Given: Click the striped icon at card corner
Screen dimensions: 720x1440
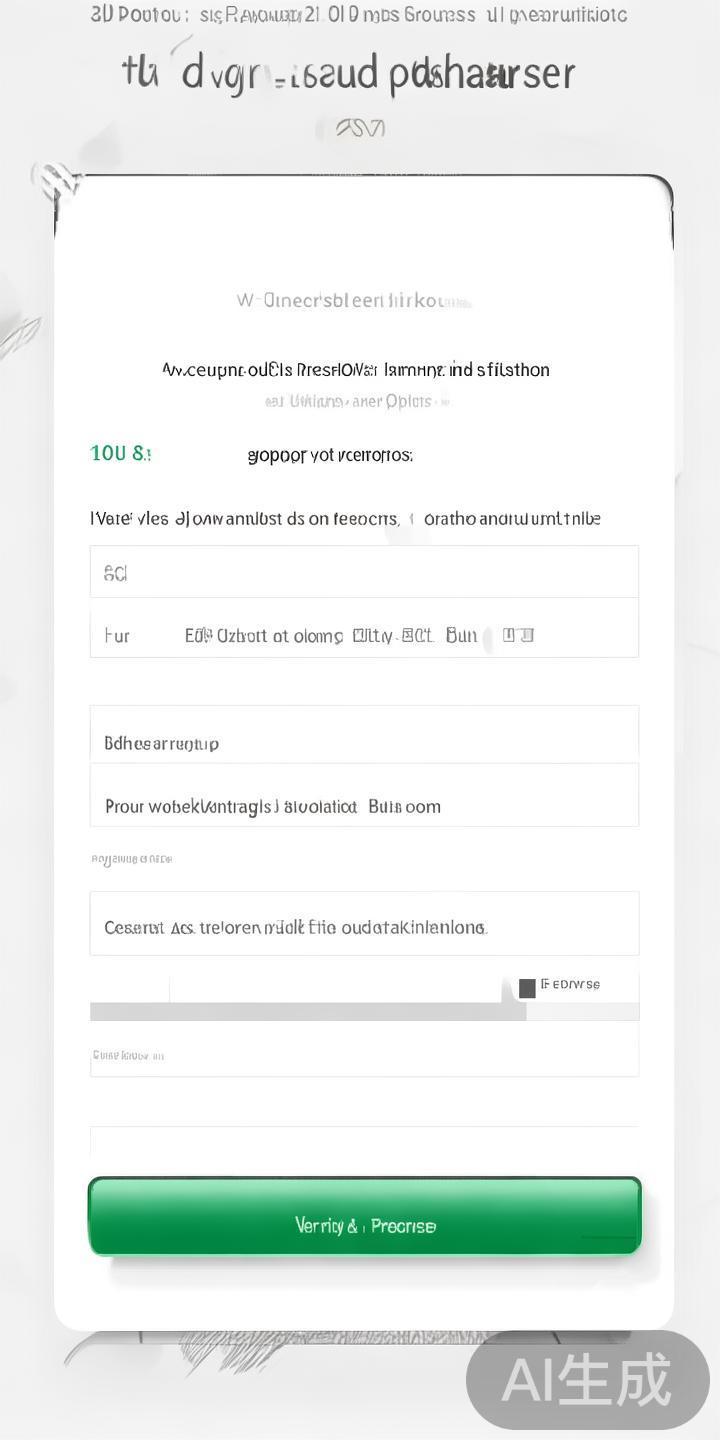Looking at the screenshot, I should tap(57, 181).
